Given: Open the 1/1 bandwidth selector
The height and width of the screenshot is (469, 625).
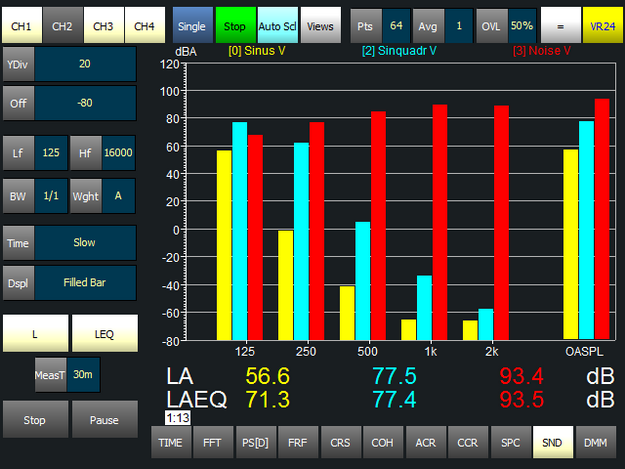Looking at the screenshot, I should coord(51,195).
